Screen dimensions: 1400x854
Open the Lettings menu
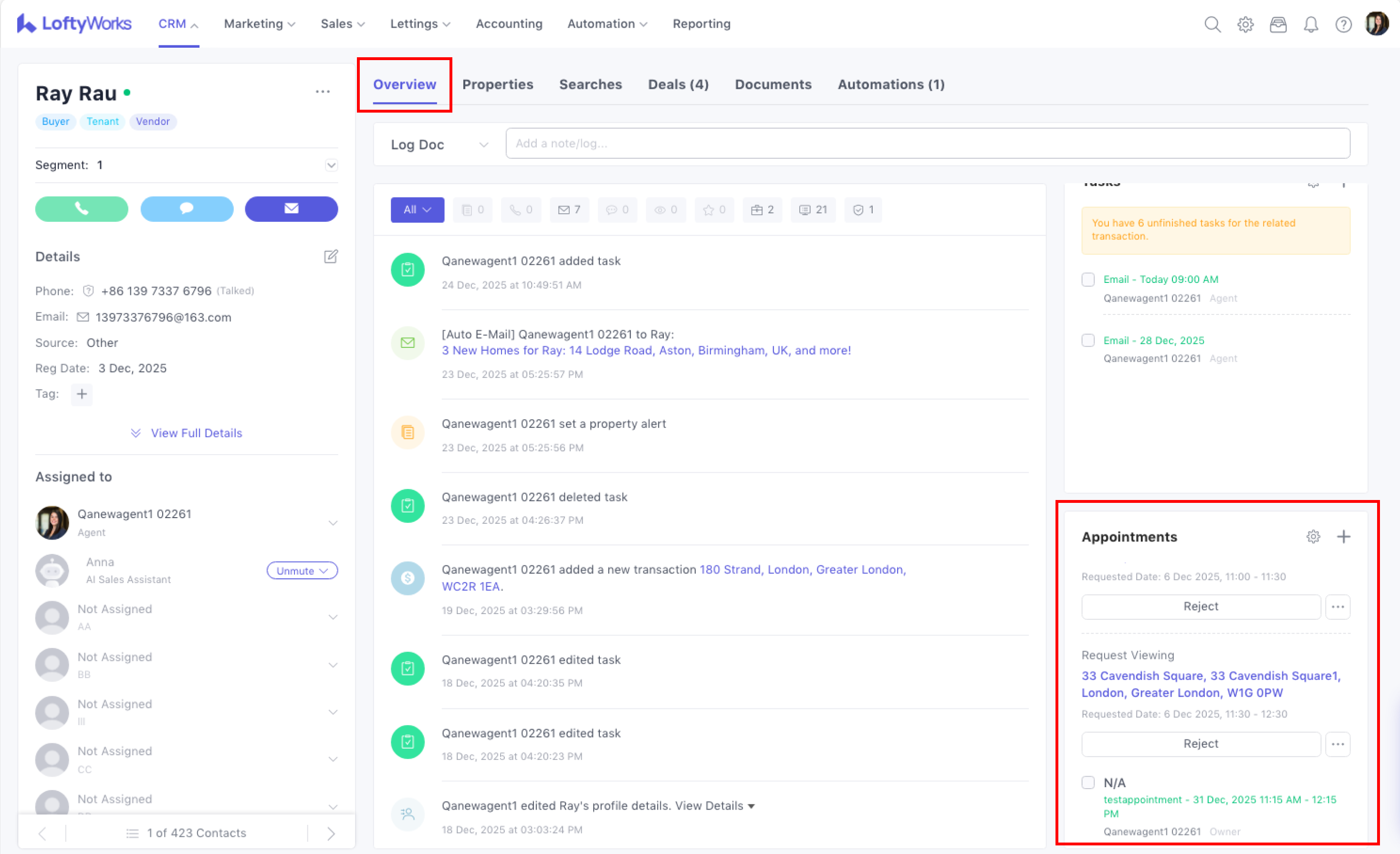pos(419,24)
